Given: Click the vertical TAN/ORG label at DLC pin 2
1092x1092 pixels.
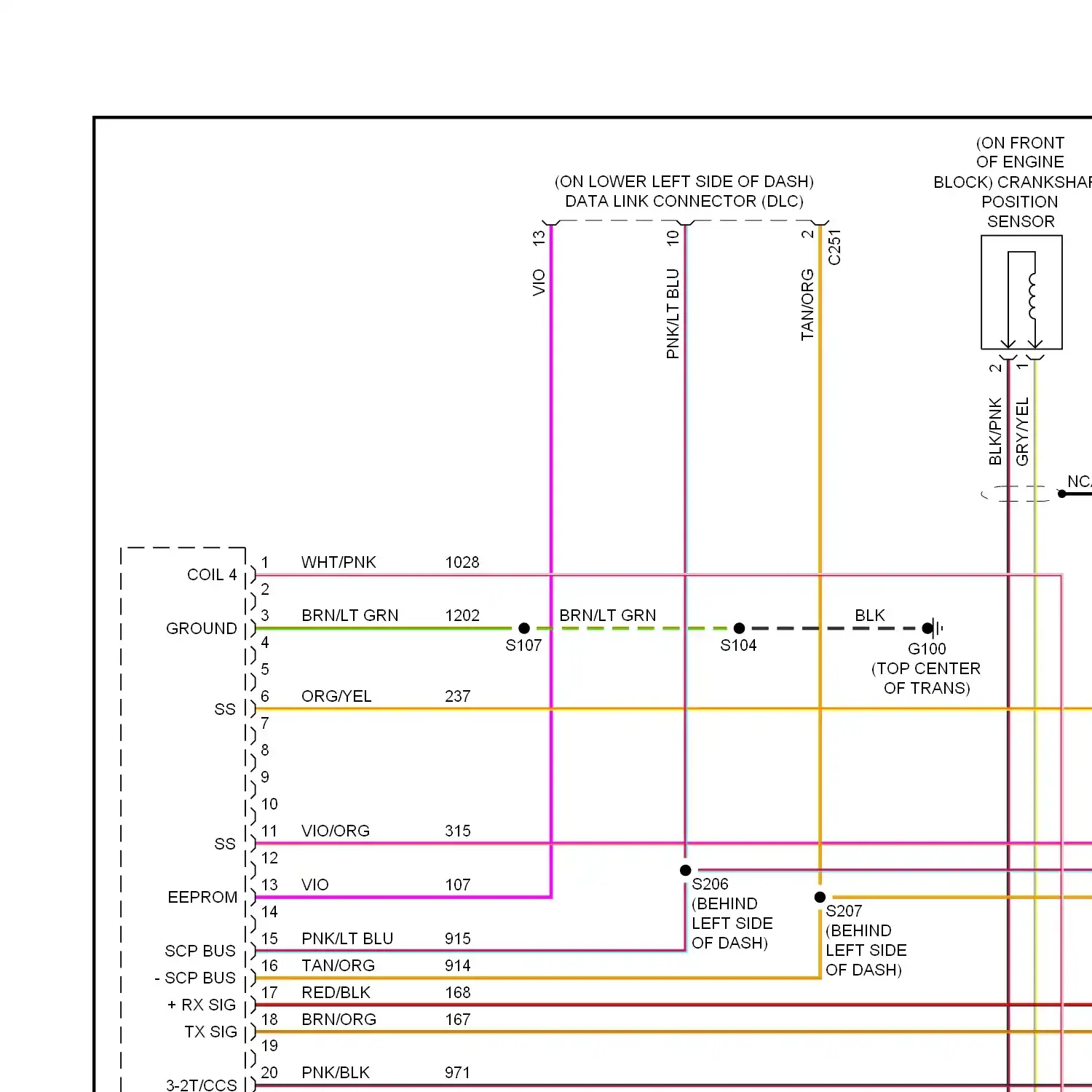Looking at the screenshot, I should pyautogui.click(x=807, y=304).
